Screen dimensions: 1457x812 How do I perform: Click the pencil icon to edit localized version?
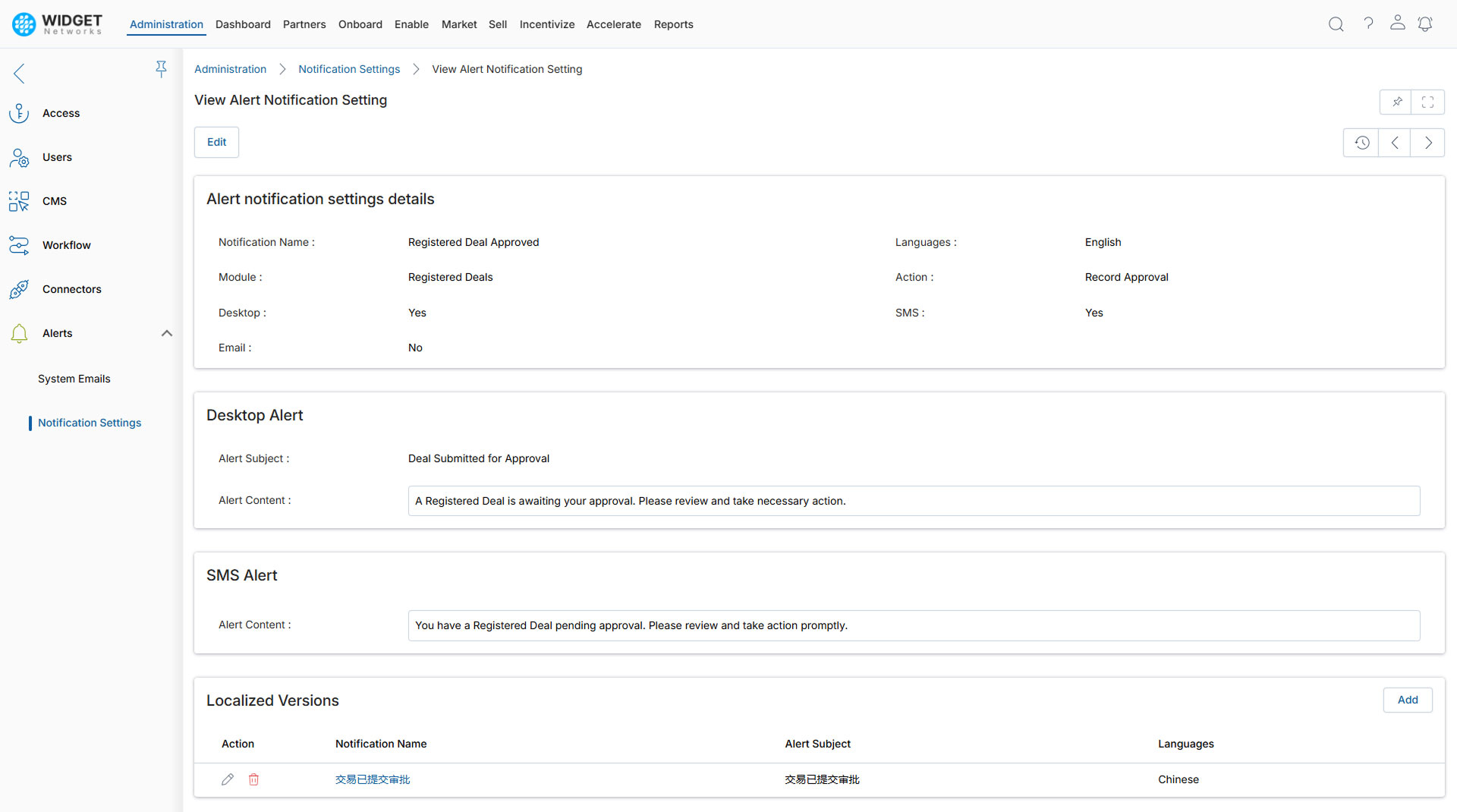click(228, 779)
